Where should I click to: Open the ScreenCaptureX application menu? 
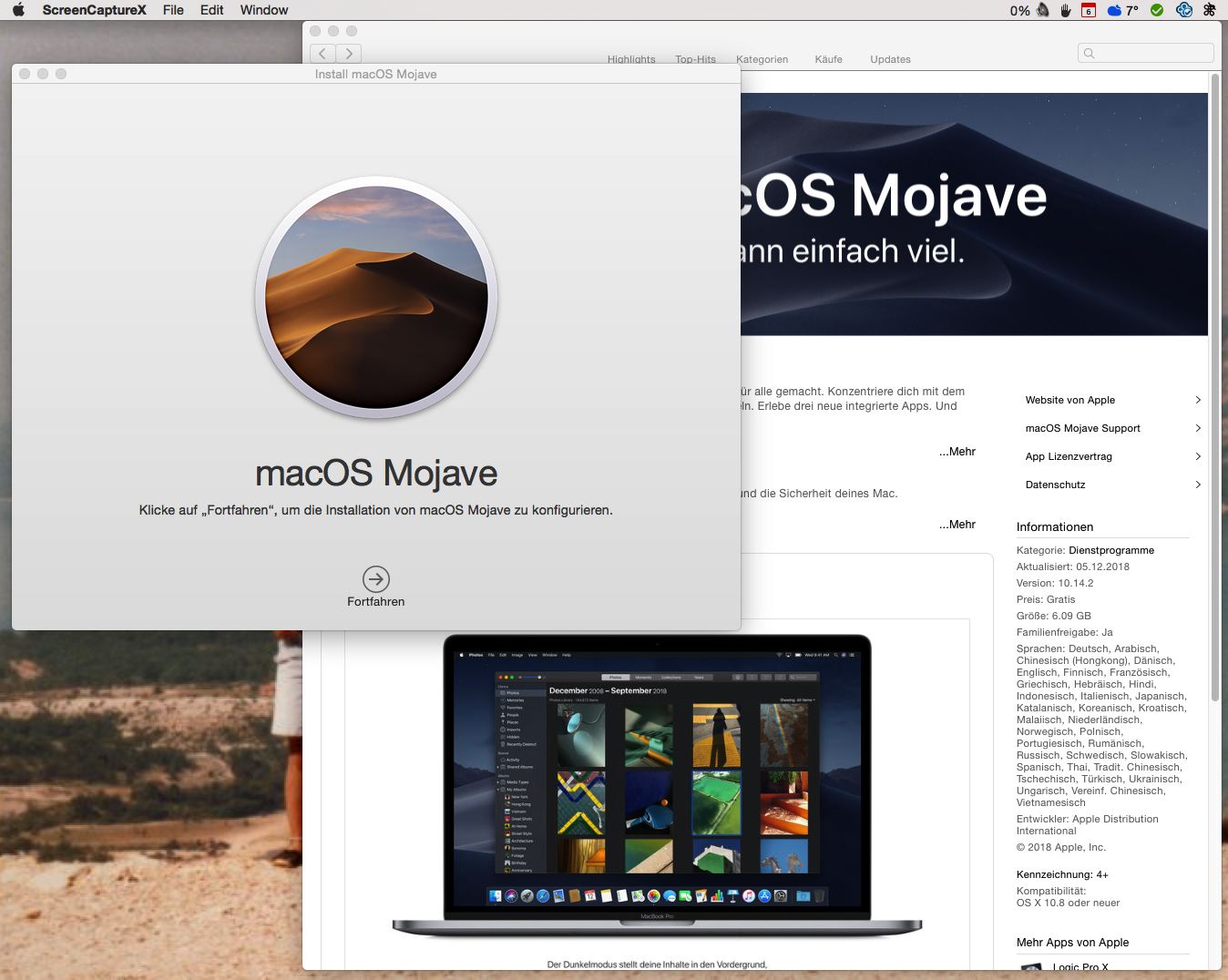tap(94, 10)
